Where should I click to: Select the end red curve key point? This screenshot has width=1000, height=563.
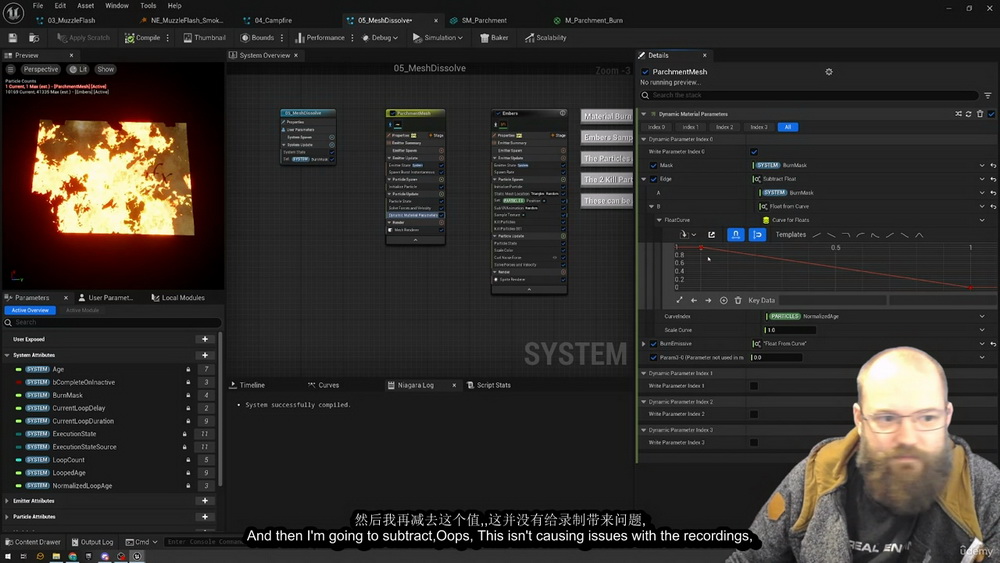[x=971, y=288]
